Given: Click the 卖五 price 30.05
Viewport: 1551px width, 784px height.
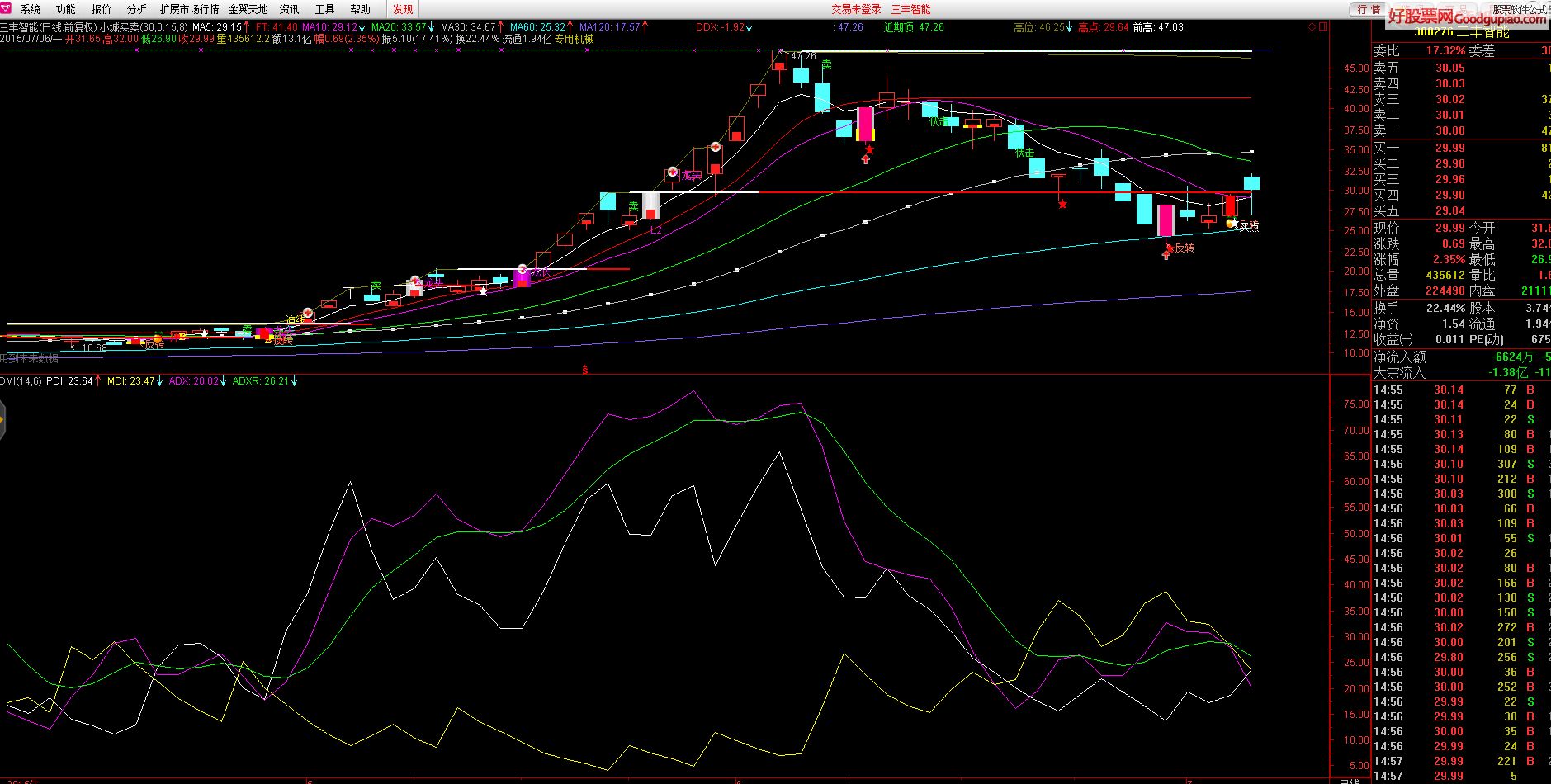Looking at the screenshot, I should pos(1449,68).
